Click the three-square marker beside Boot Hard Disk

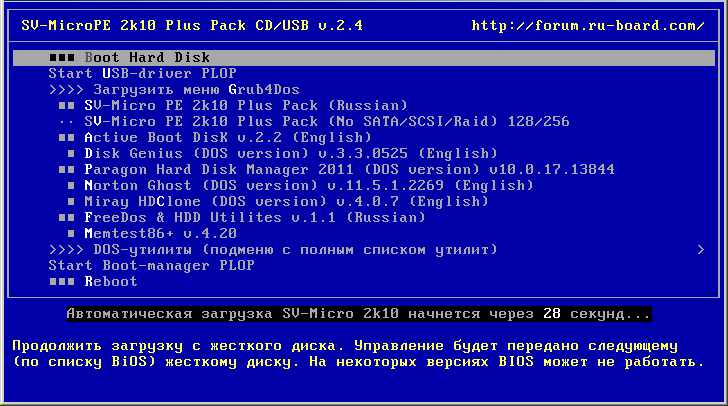tap(62, 58)
